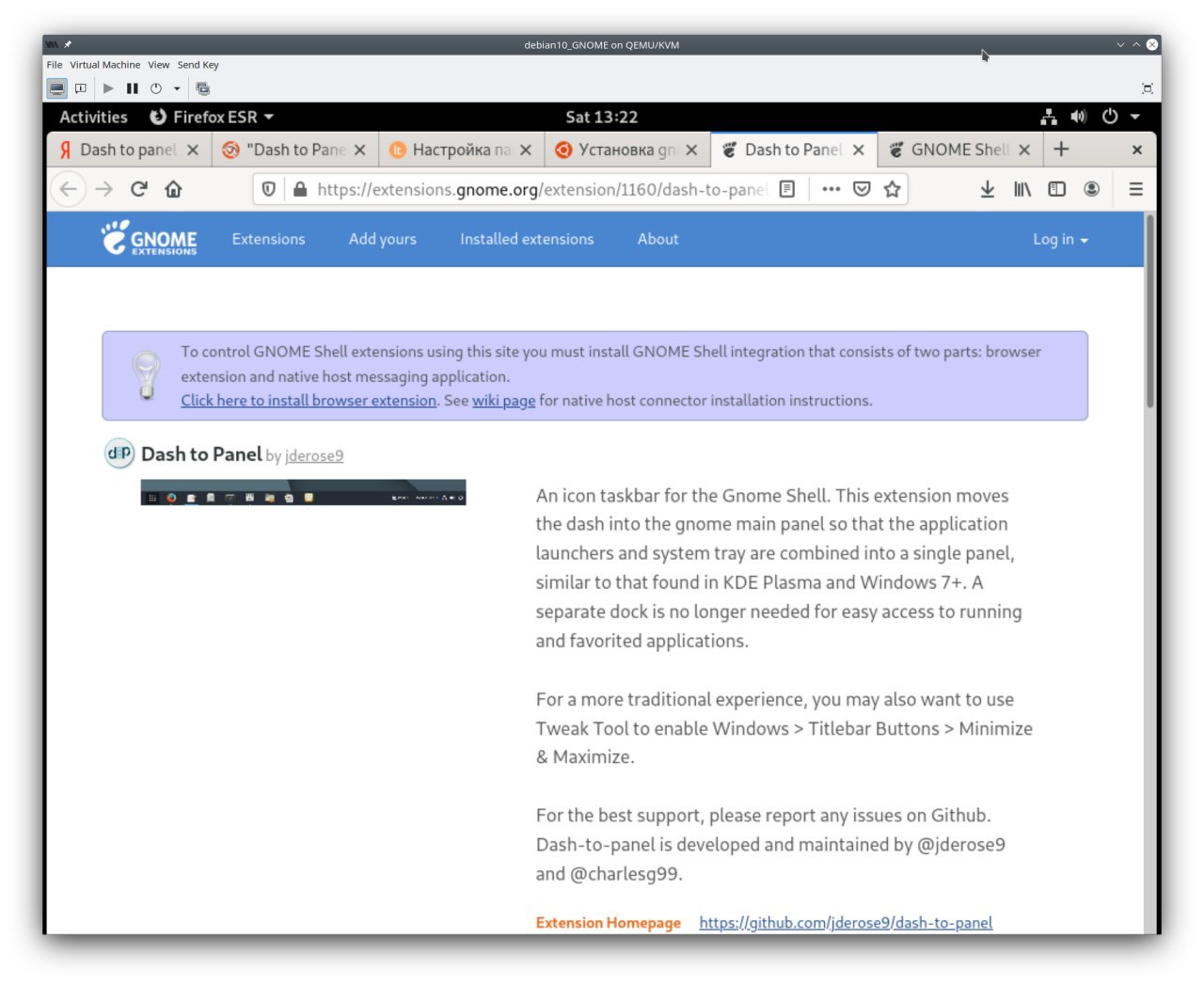This screenshot has width=1204, height=985.
Task: Open the Firefox ESR application menu
Action: (x=212, y=117)
